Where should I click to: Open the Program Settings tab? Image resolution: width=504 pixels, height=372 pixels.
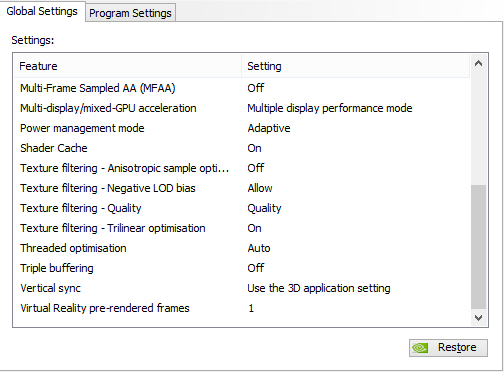[130, 13]
